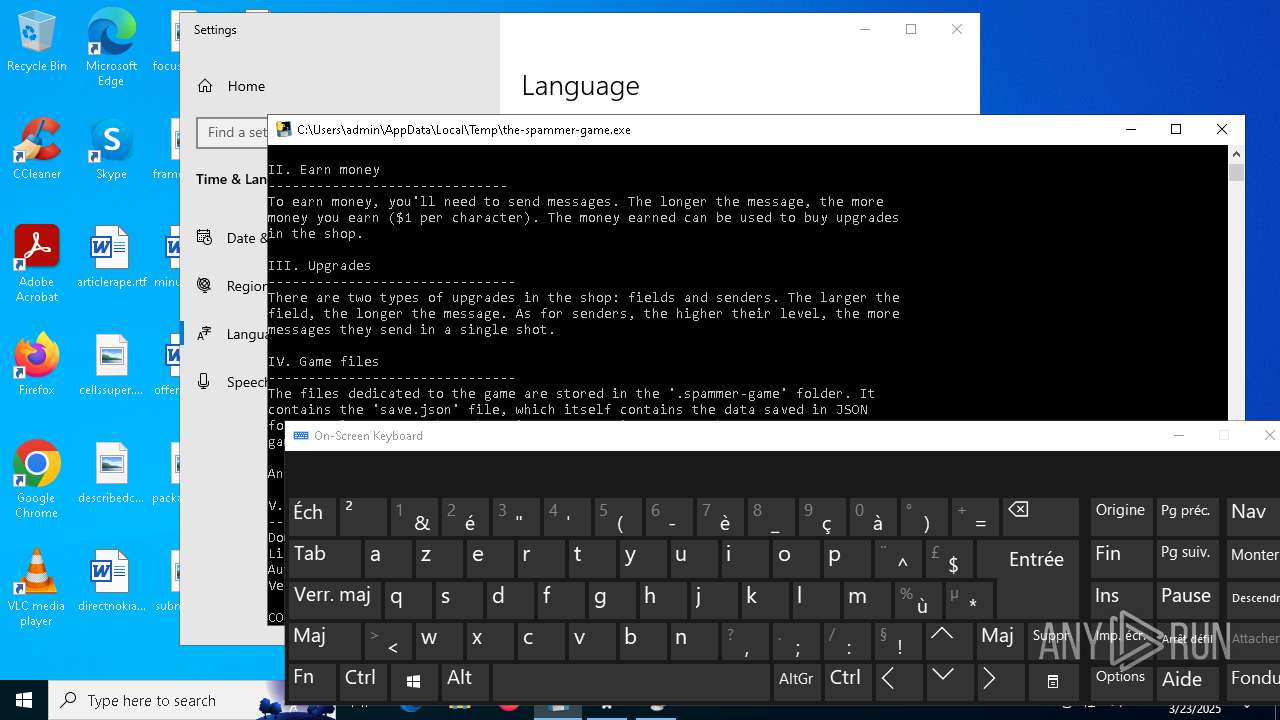Click the backspace key on the On-Screen Keyboard
Screen dimensions: 1280x720
click(1040, 517)
